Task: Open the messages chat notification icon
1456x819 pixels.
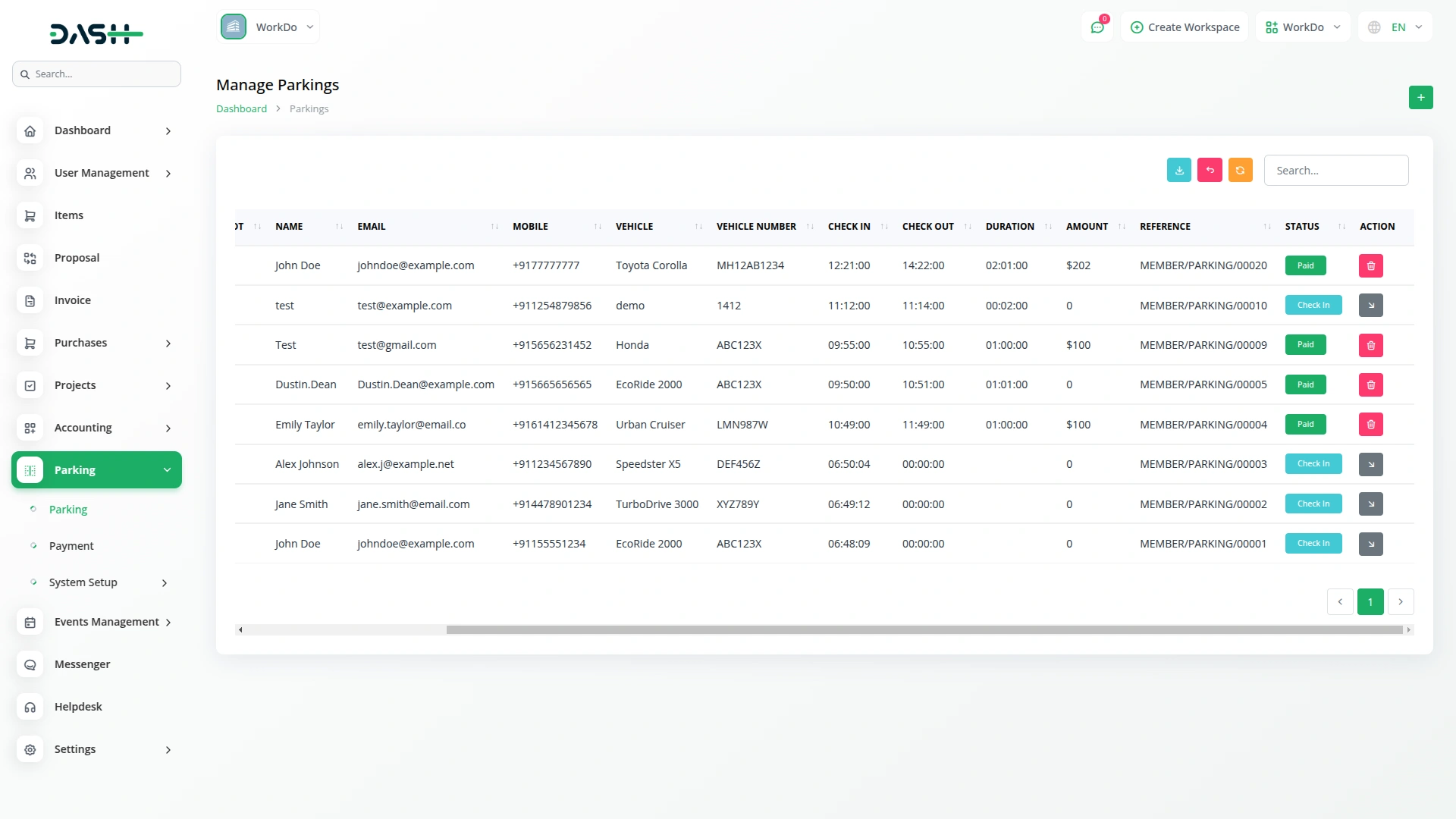Action: (1097, 27)
